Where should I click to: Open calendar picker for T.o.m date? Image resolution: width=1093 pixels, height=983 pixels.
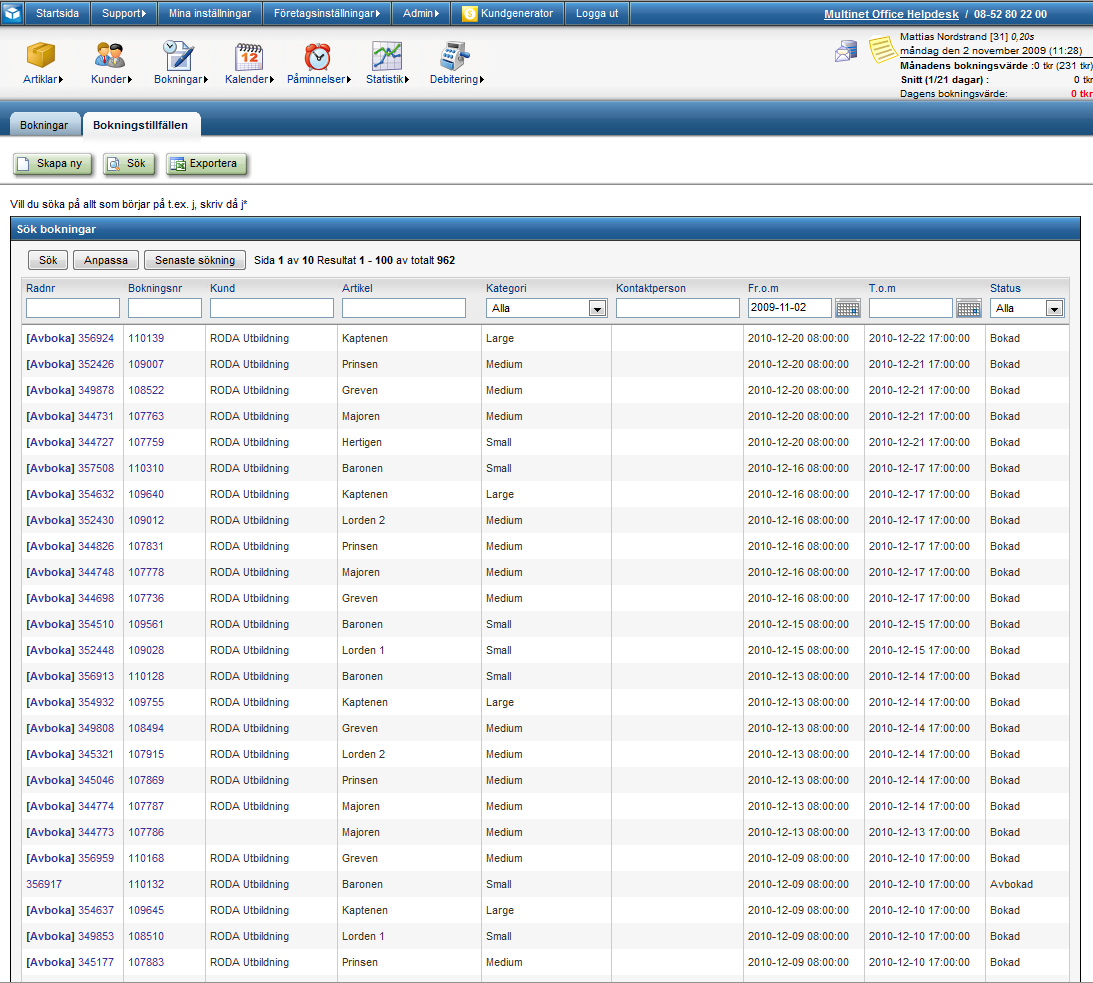click(969, 308)
